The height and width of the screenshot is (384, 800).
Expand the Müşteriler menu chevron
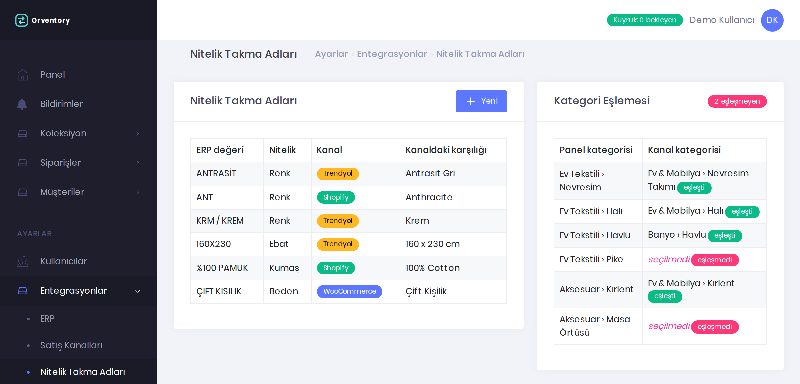tap(138, 192)
